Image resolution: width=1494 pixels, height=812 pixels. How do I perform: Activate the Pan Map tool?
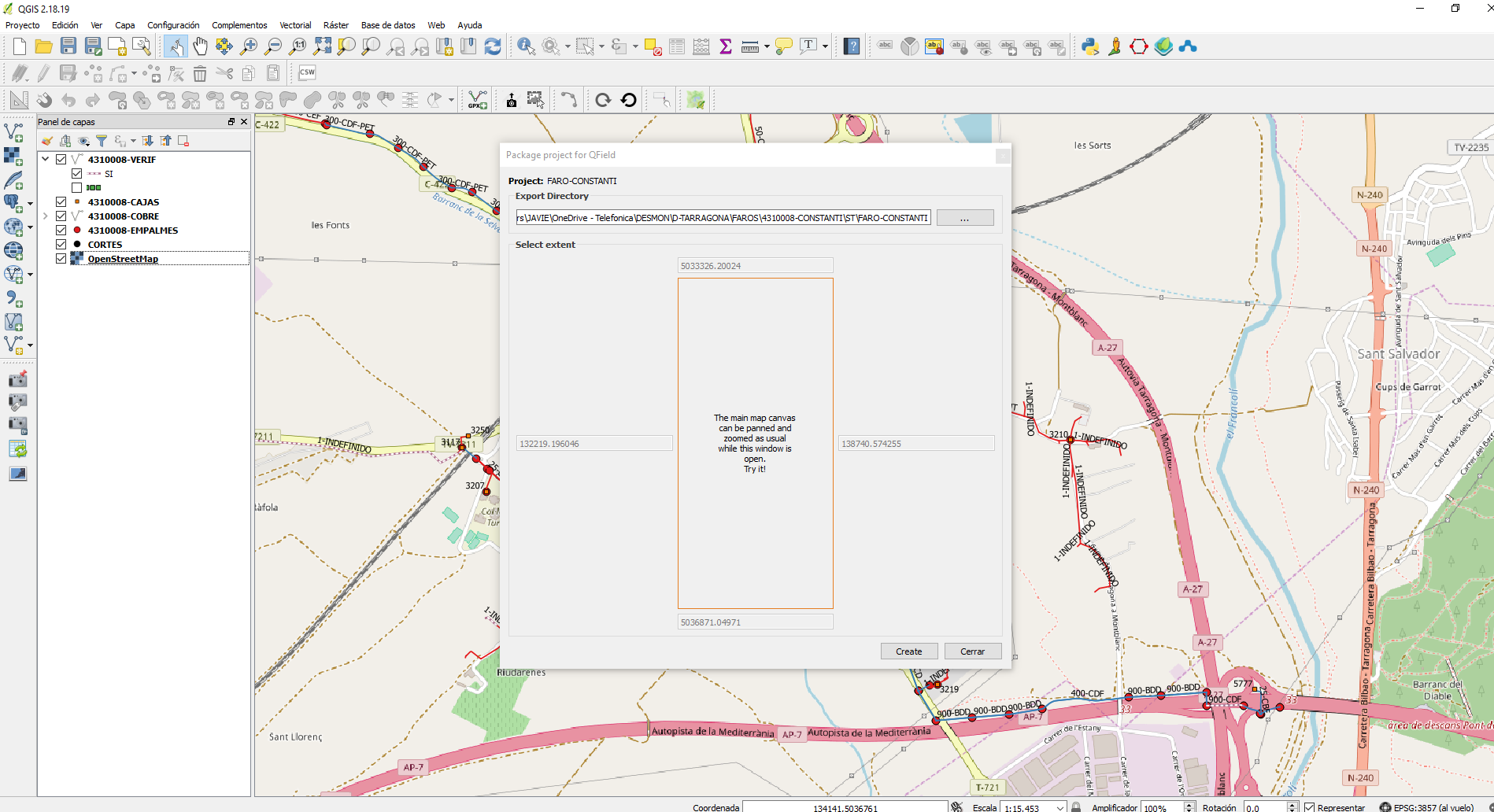(200, 46)
